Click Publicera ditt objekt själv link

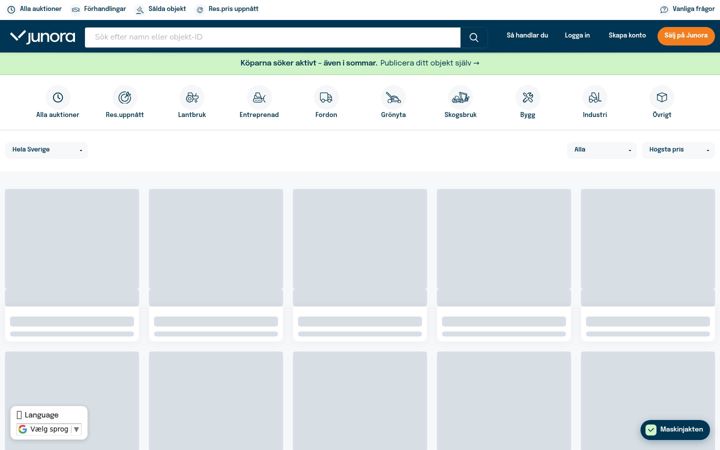click(x=429, y=63)
